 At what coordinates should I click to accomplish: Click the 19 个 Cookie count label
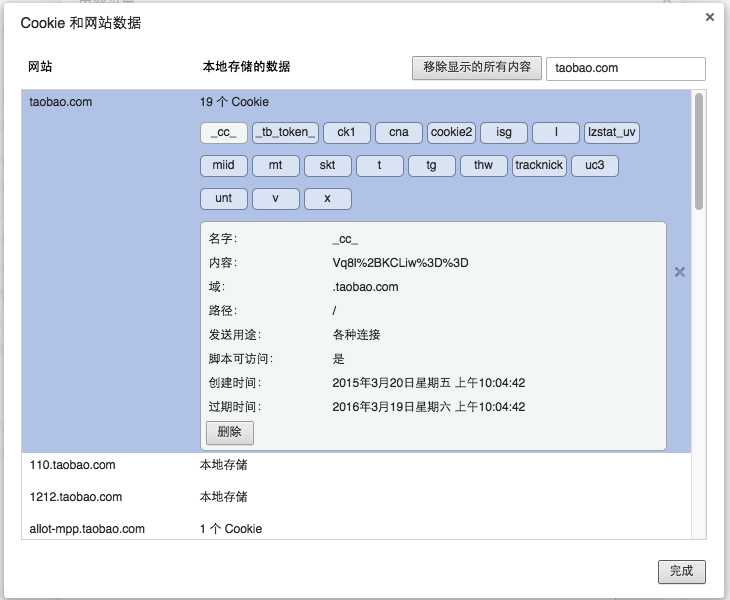(x=234, y=102)
